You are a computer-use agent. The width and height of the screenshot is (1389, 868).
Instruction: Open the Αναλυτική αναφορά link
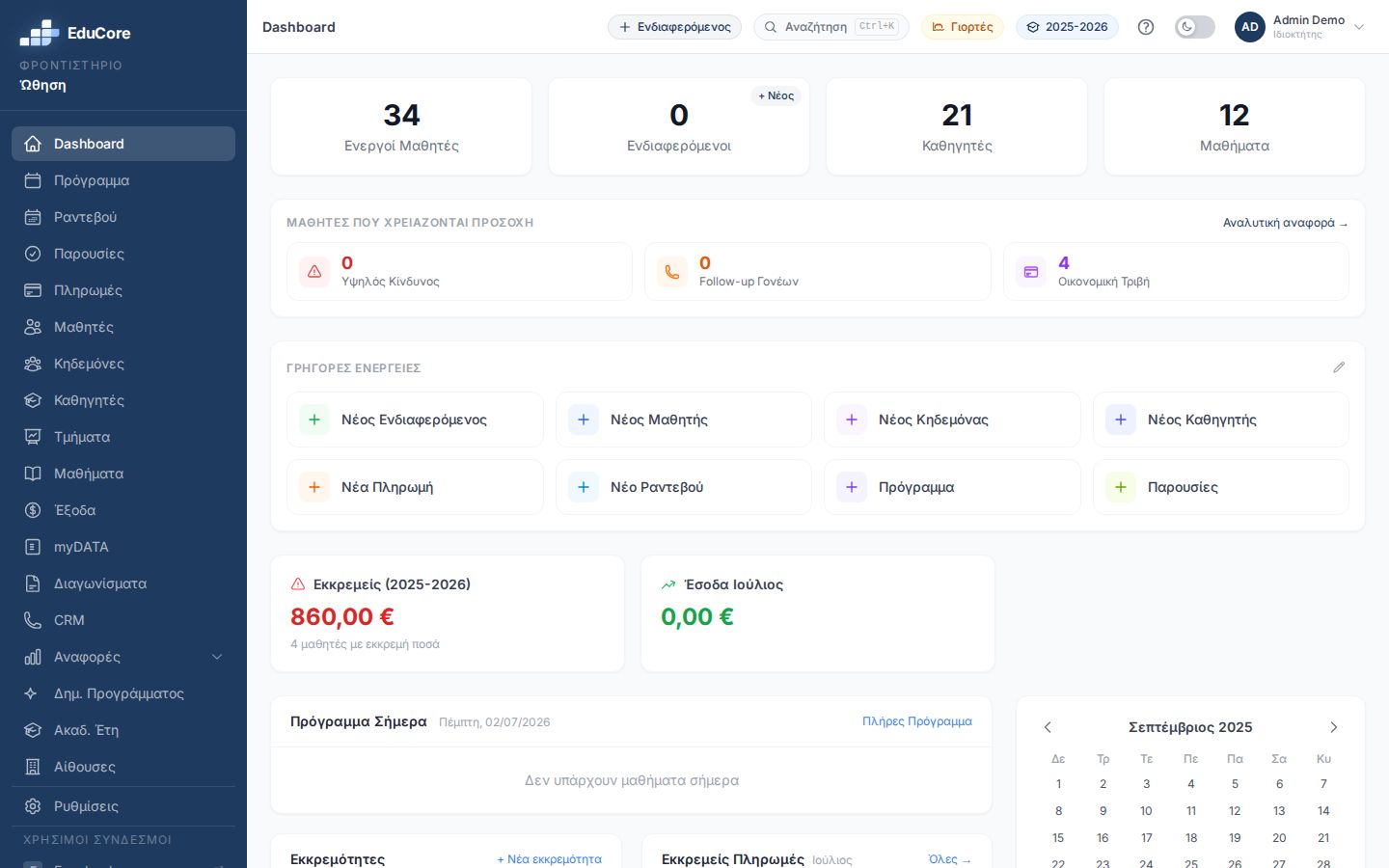tap(1285, 223)
